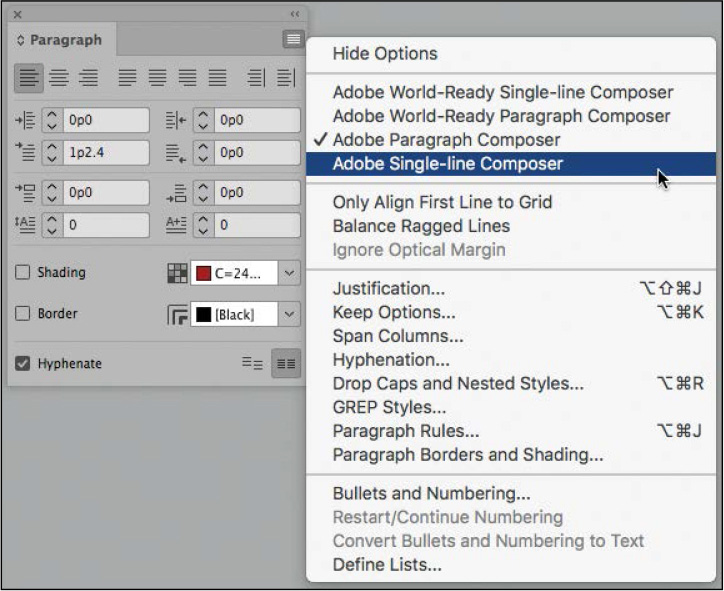The image size is (724, 591).
Task: Select Align left paragraph alignment
Action: click(x=29, y=78)
